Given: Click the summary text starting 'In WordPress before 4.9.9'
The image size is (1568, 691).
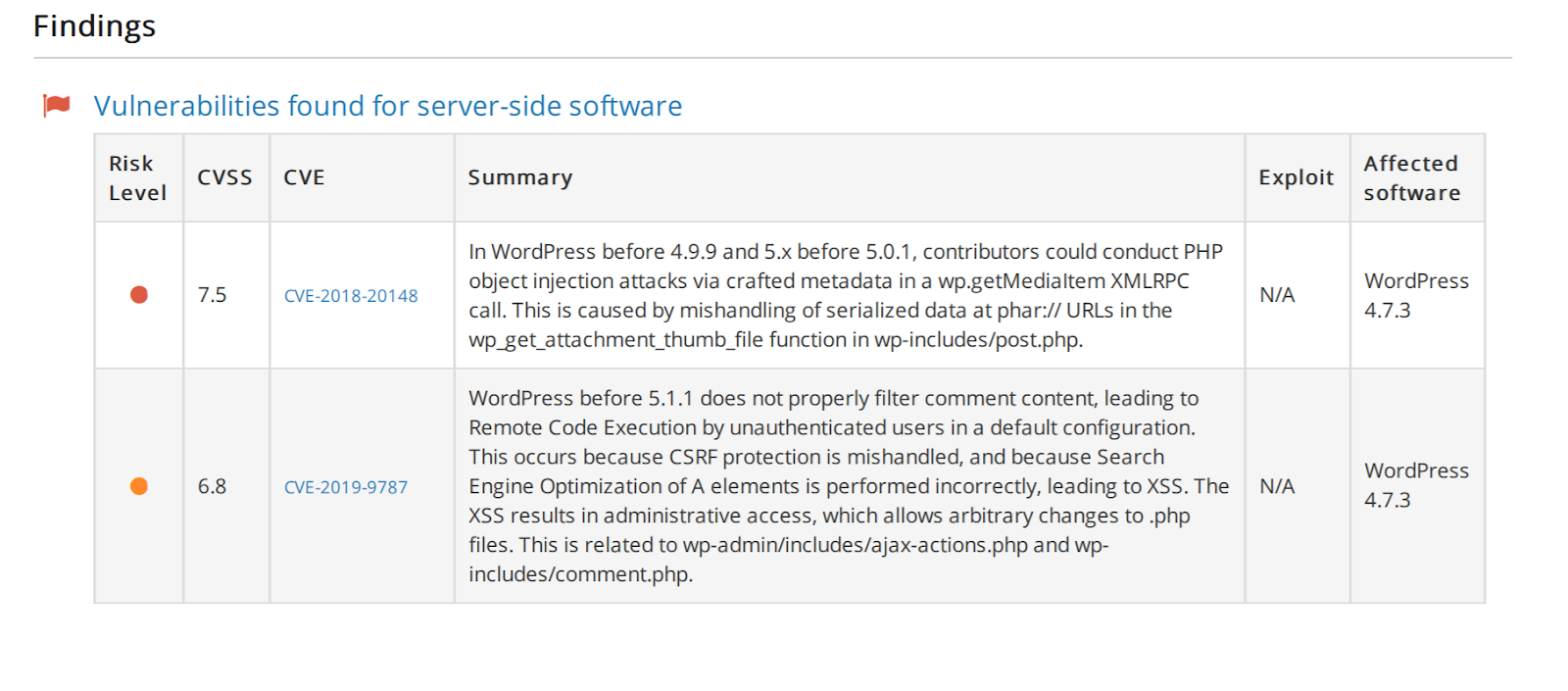Looking at the screenshot, I should click(x=846, y=296).
